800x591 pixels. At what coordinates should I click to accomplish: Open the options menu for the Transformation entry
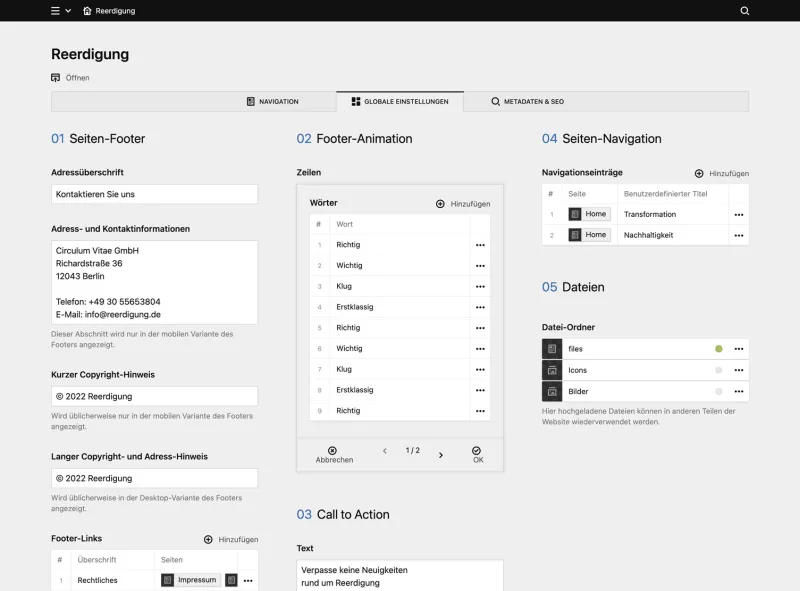tap(739, 214)
